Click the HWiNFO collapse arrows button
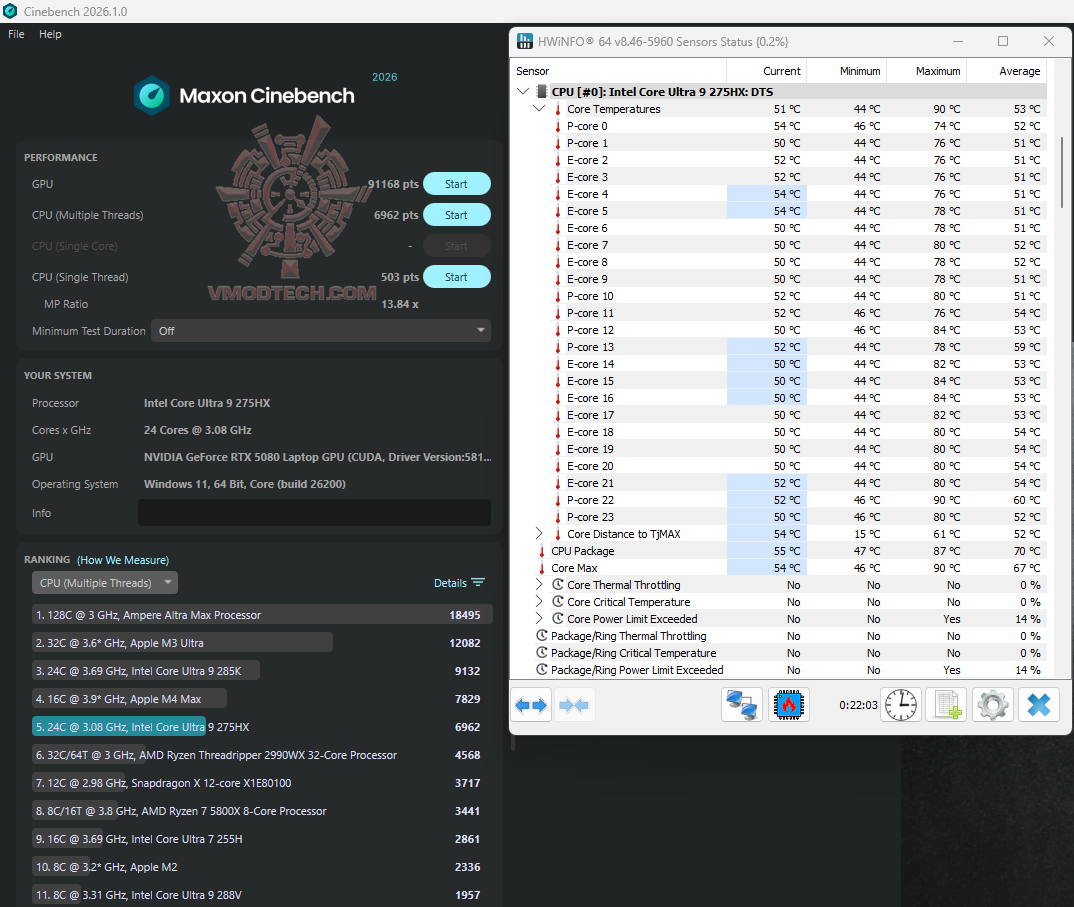Viewport: 1074px width, 907px height. pos(574,705)
